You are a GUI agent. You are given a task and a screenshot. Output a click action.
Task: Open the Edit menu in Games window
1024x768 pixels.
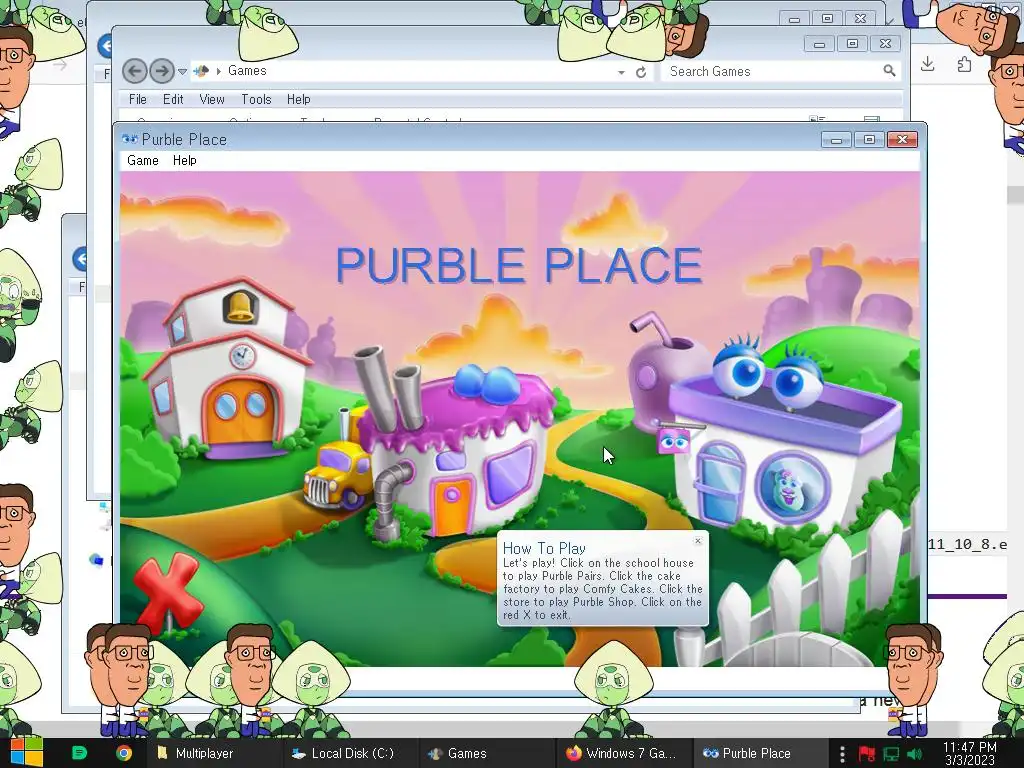pos(173,99)
